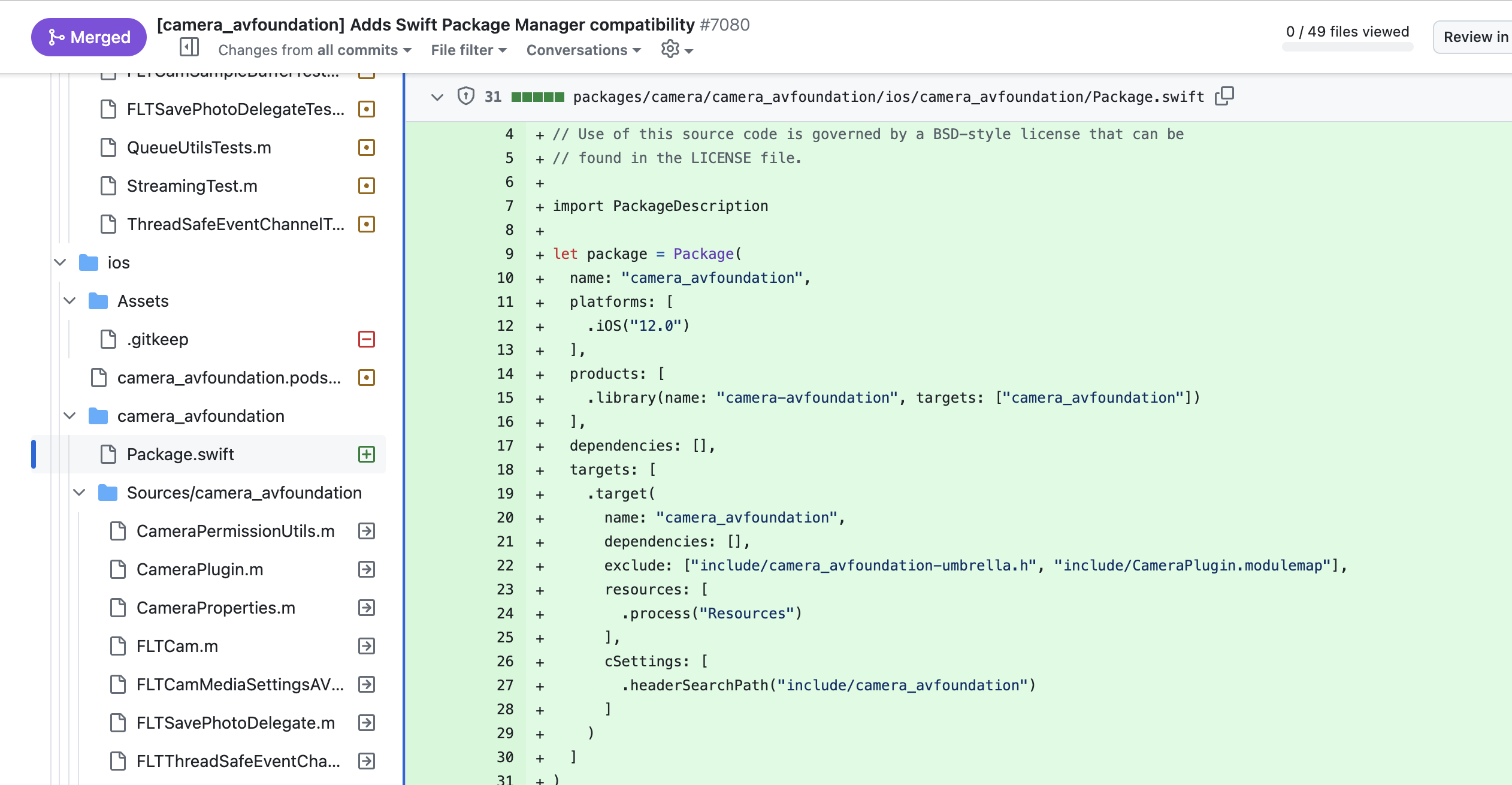Collapse the Assets folder

coord(69,301)
